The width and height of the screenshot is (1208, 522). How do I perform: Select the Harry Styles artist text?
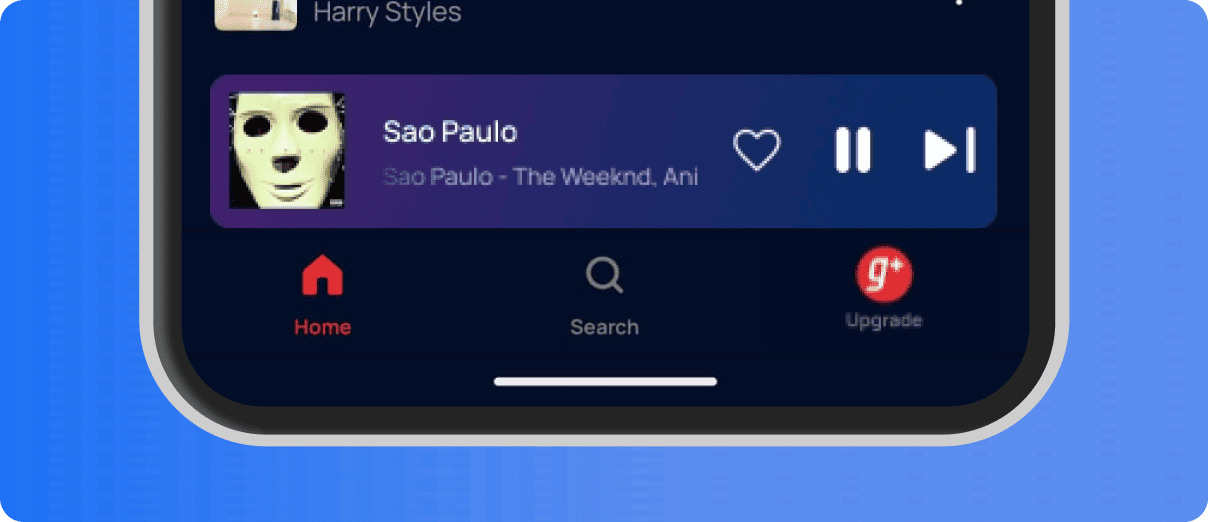coord(388,13)
